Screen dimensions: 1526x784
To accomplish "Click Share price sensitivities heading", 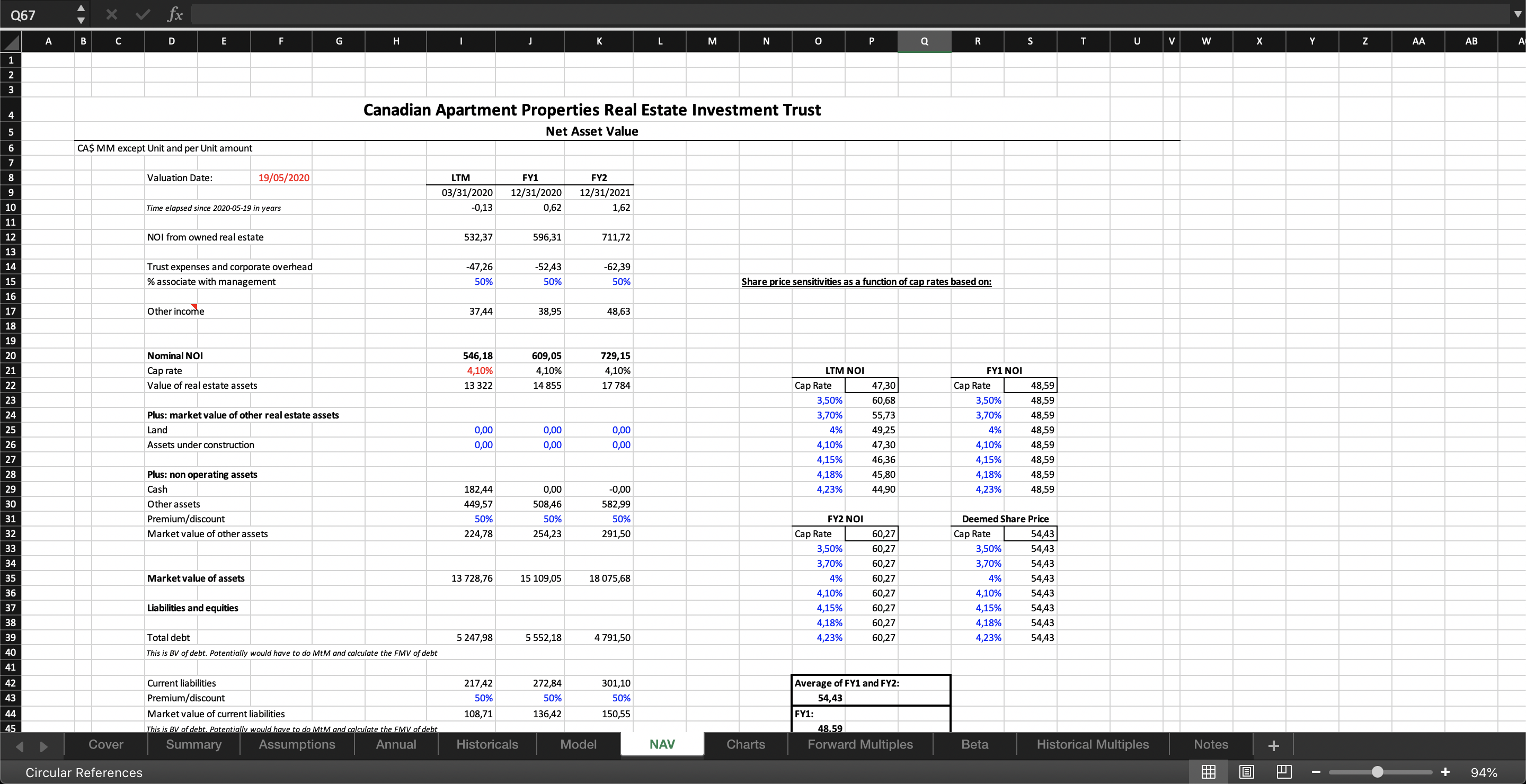I will pos(866,282).
